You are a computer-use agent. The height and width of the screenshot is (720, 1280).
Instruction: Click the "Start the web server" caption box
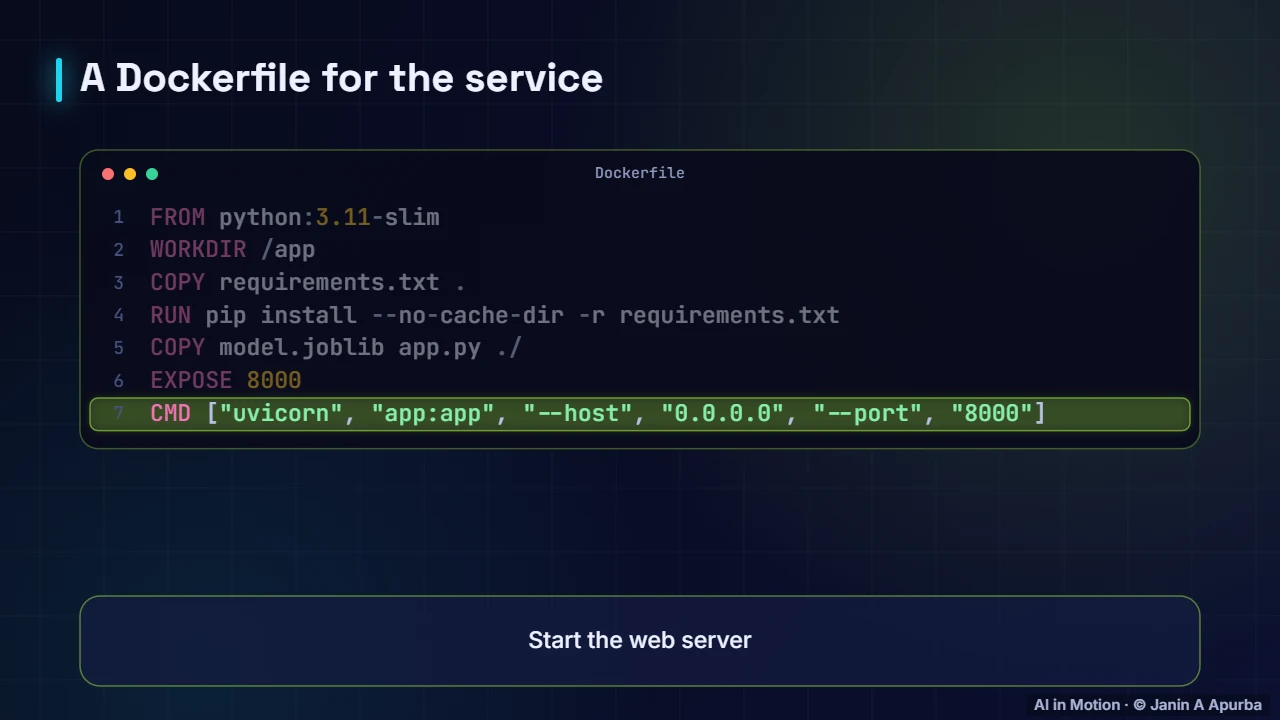(640, 641)
